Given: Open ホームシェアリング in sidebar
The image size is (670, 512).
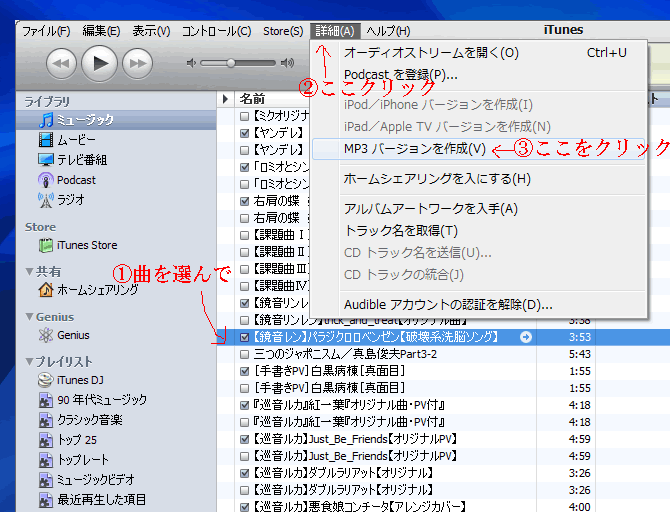Looking at the screenshot, I should point(97,290).
